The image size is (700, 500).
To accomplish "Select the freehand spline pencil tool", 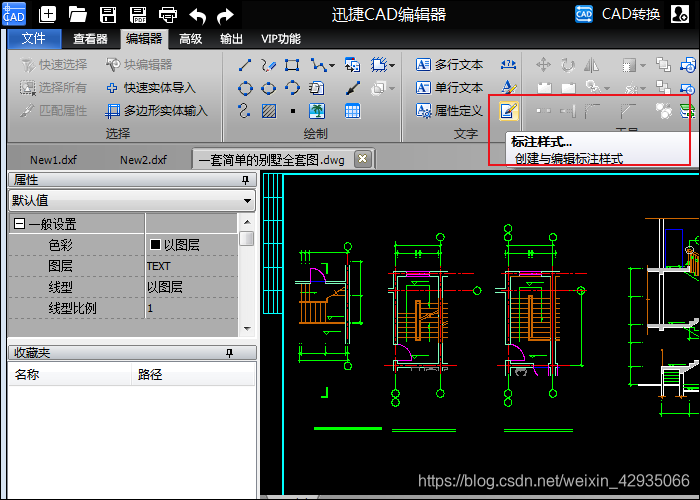I will tap(268, 65).
